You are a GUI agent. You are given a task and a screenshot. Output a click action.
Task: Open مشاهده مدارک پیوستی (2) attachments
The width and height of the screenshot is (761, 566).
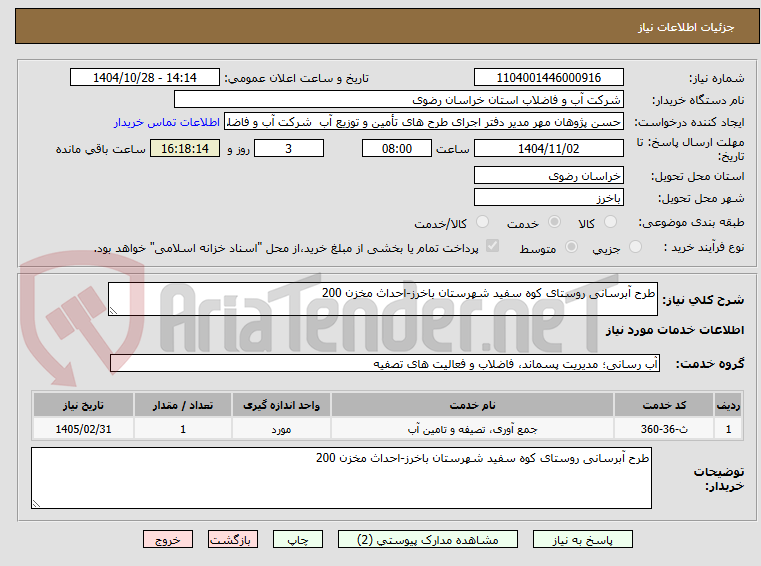tap(428, 540)
